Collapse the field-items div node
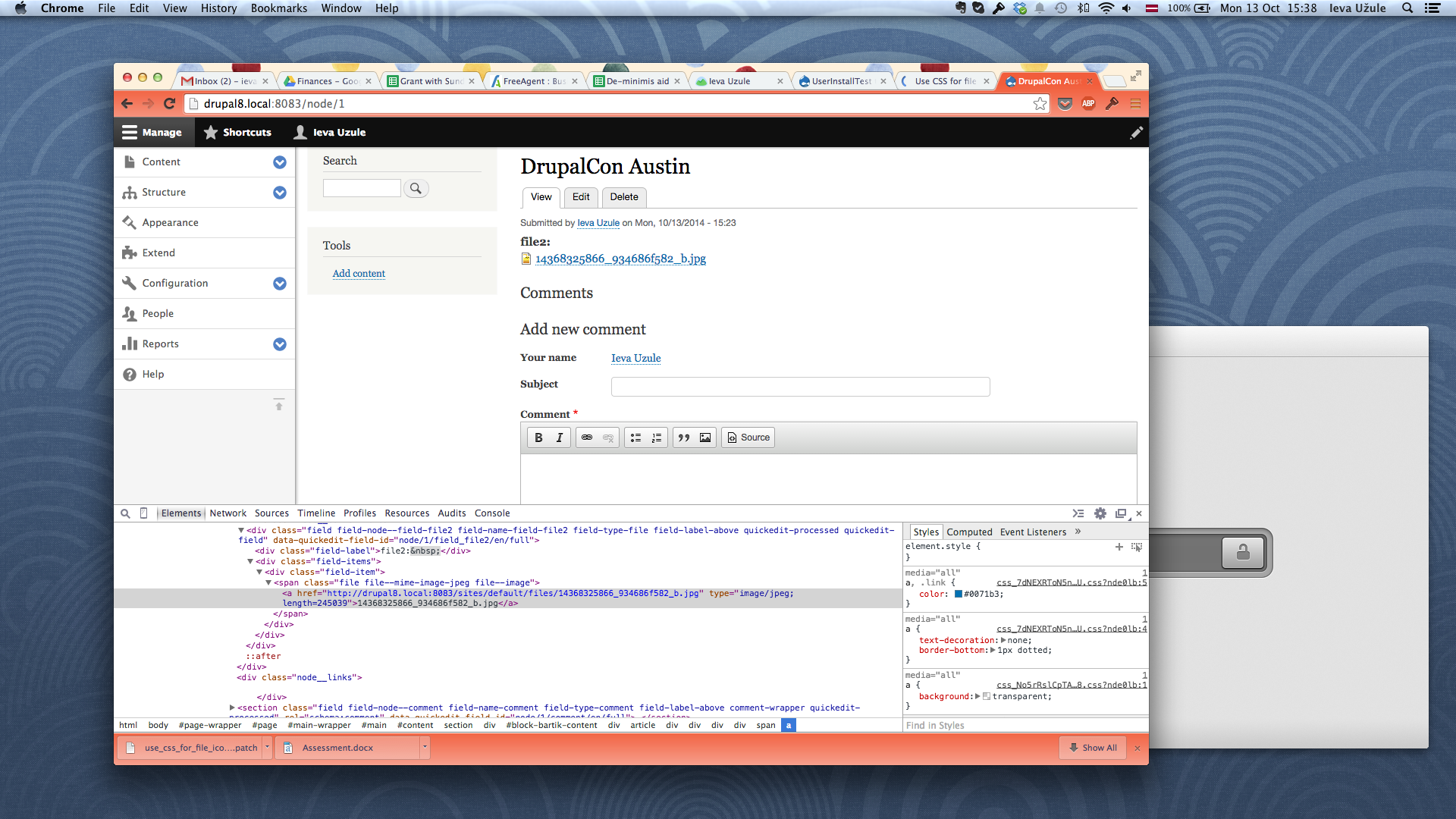1456x819 pixels. 250,561
